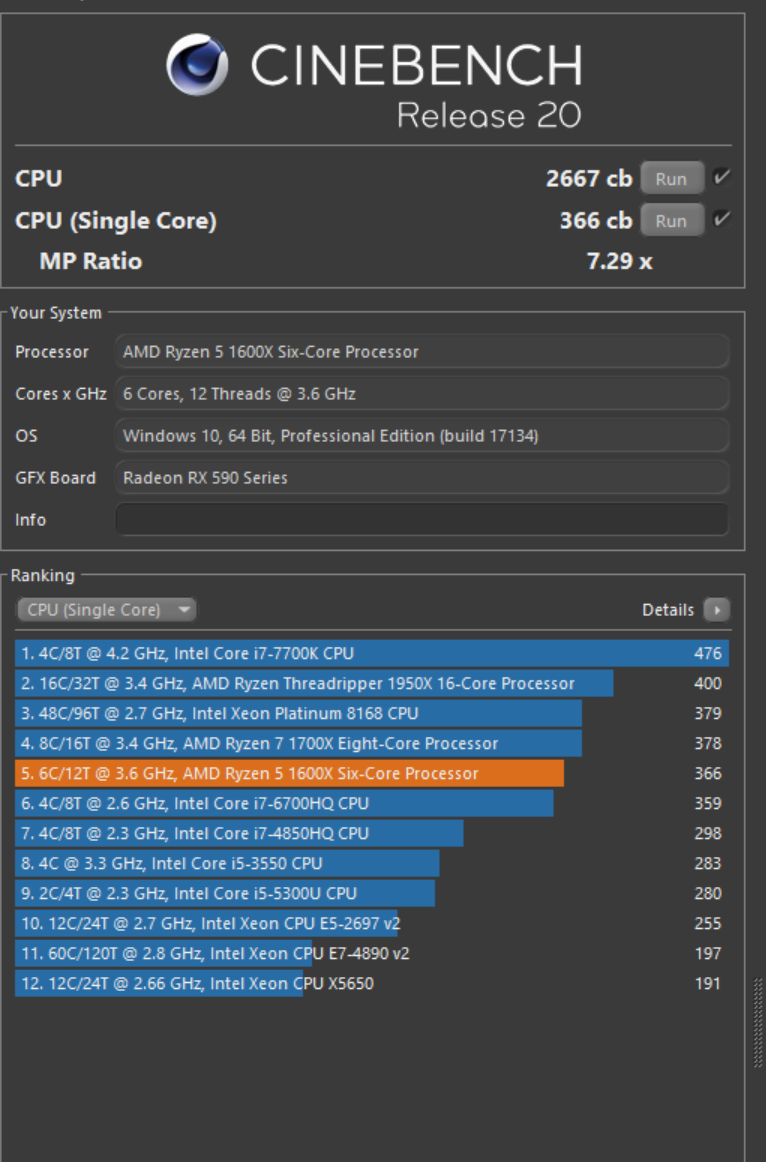Run the CPU Single Core benchmark
Image resolution: width=766 pixels, height=1162 pixels.
(x=671, y=220)
